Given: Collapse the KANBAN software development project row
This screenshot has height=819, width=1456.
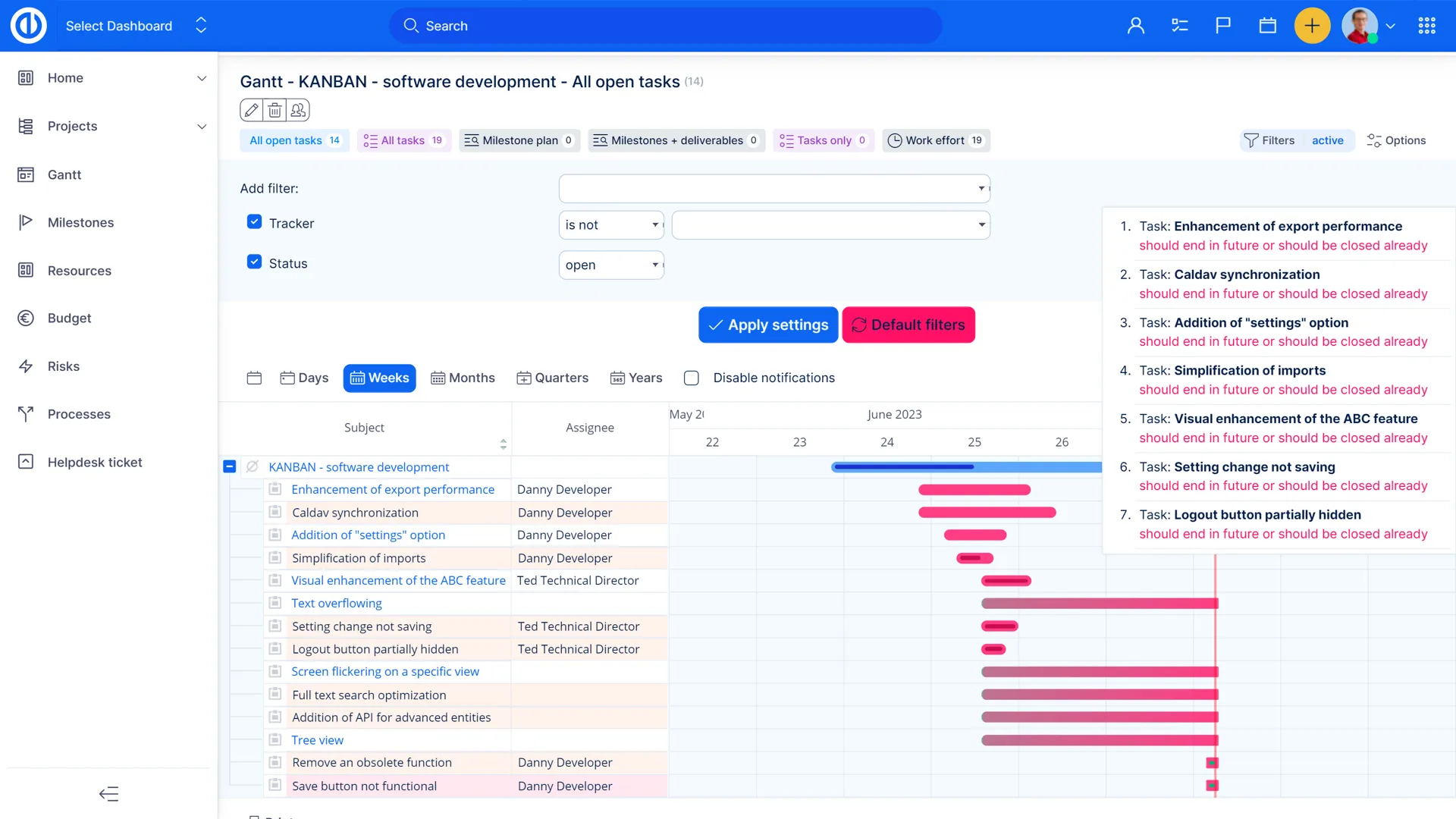Looking at the screenshot, I should pos(229,467).
